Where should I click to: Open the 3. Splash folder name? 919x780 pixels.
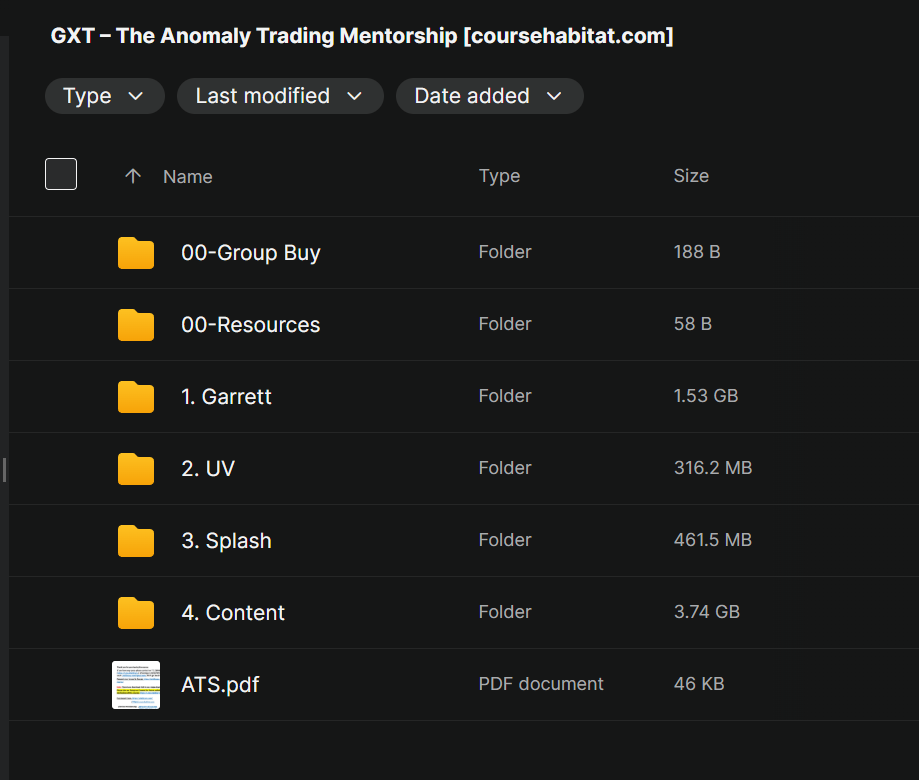226,541
